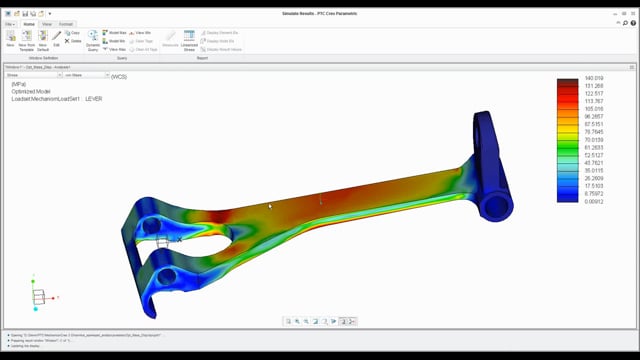The width and height of the screenshot is (640, 360).
Task: Delete the result window definition
Action: point(73,41)
